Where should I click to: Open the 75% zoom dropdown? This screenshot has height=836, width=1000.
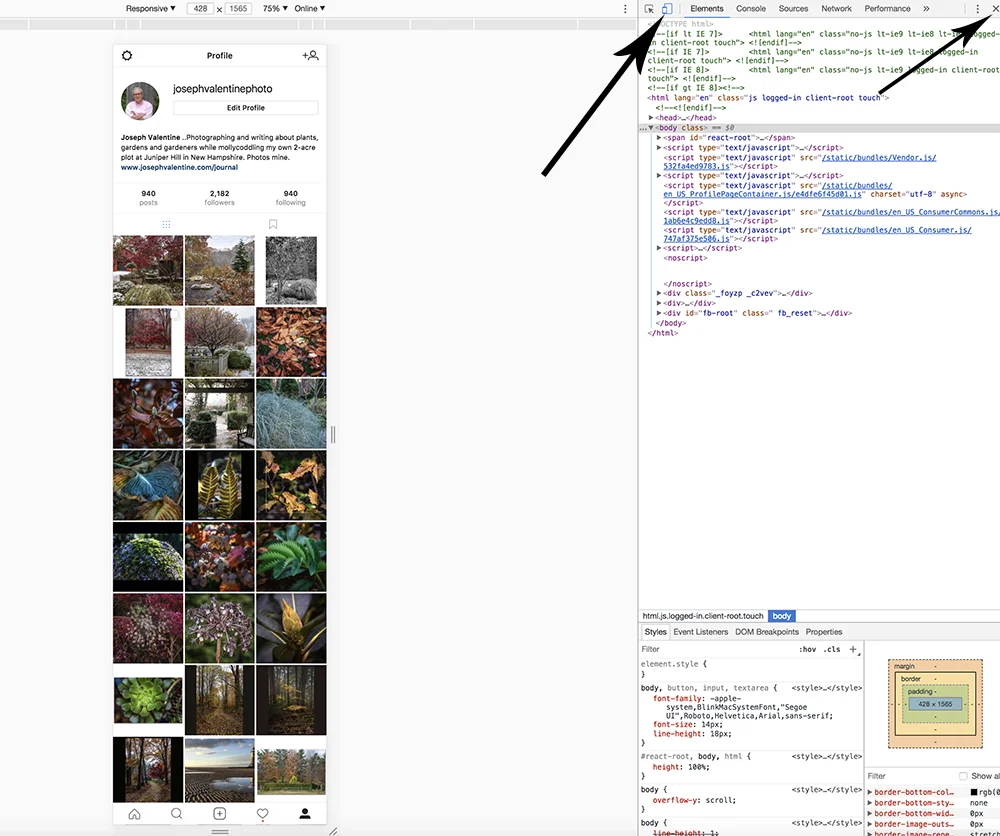pyautogui.click(x=275, y=8)
